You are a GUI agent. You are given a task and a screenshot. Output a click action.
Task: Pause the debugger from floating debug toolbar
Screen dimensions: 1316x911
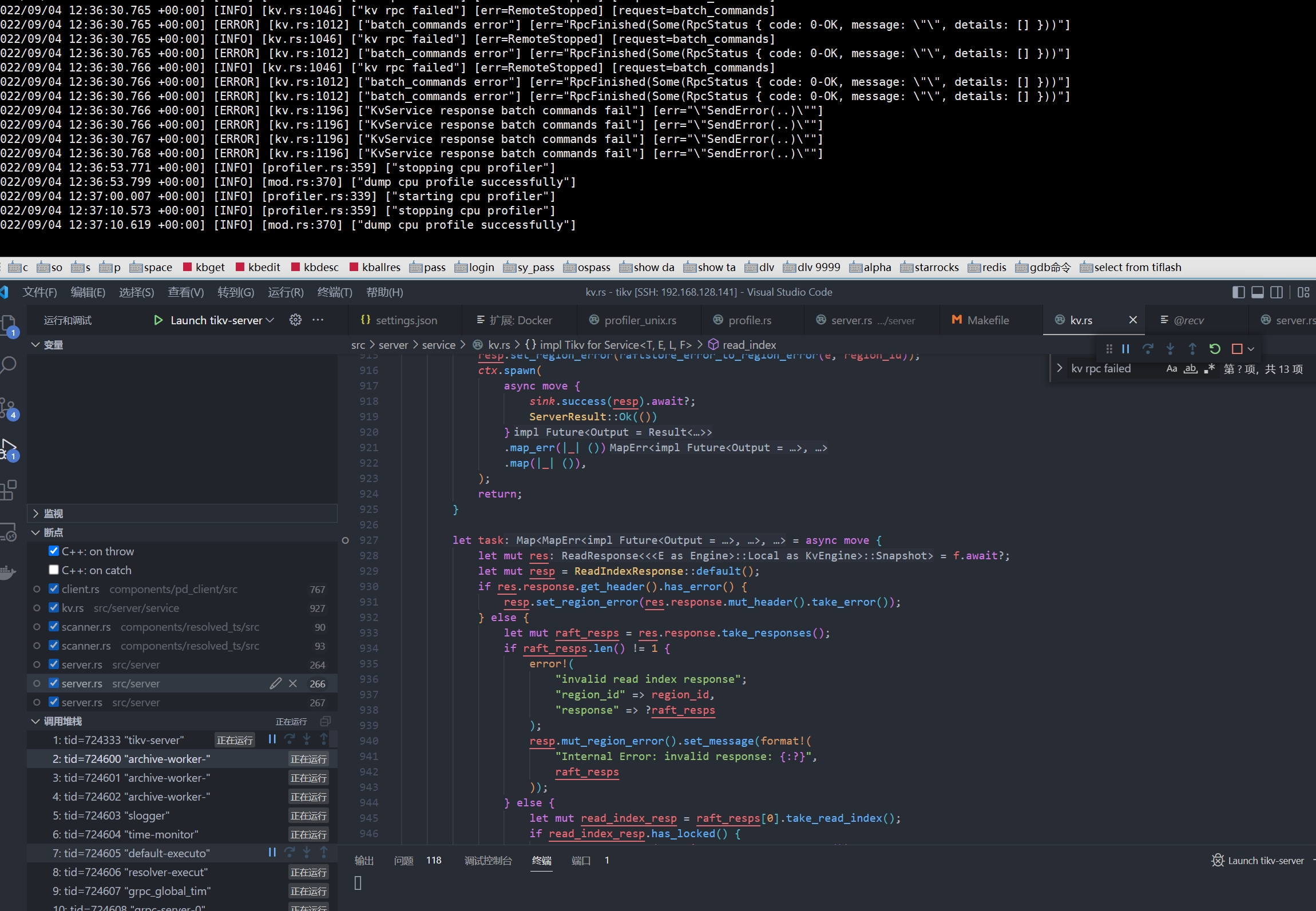(1125, 348)
